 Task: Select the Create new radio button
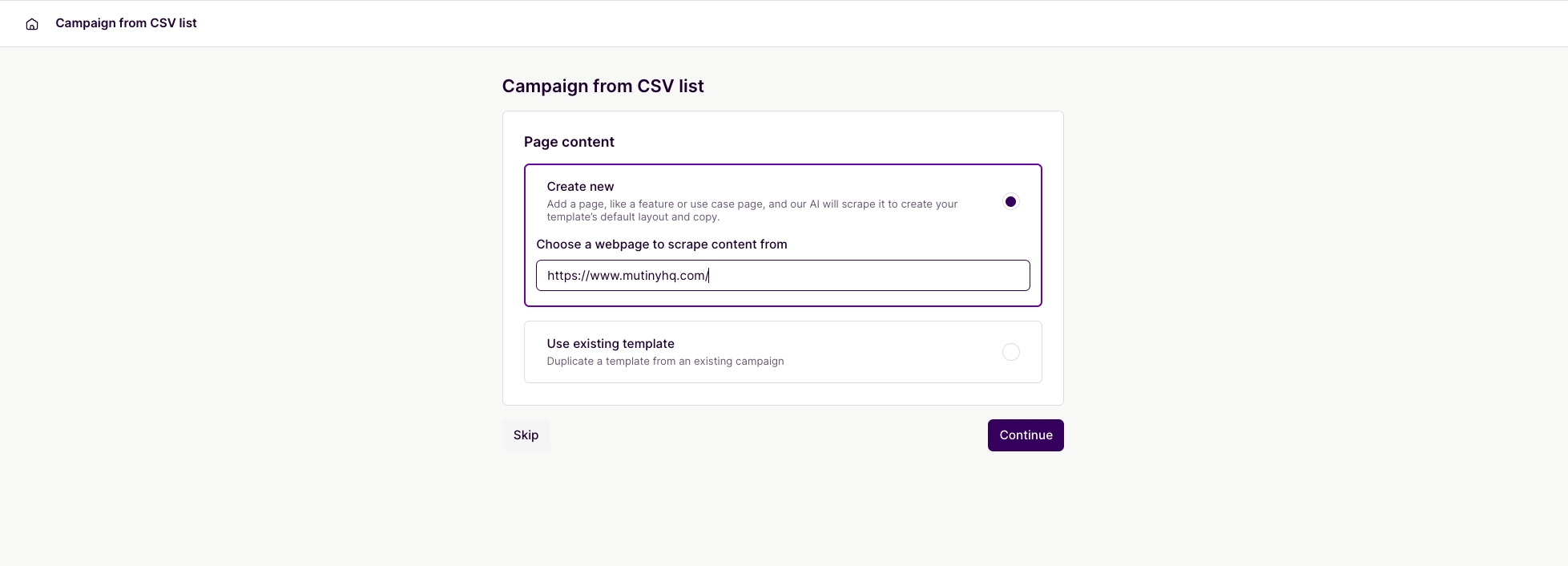click(x=1010, y=202)
